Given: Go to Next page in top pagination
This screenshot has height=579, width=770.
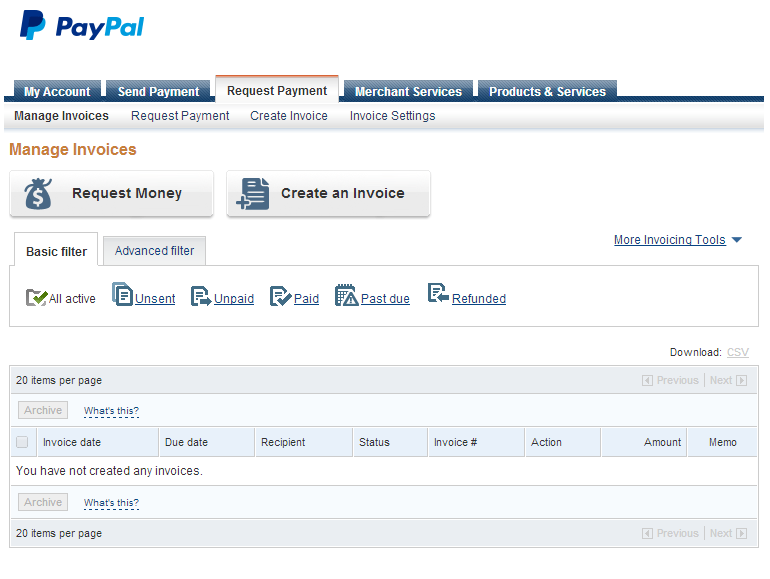Looking at the screenshot, I should click(x=727, y=380).
